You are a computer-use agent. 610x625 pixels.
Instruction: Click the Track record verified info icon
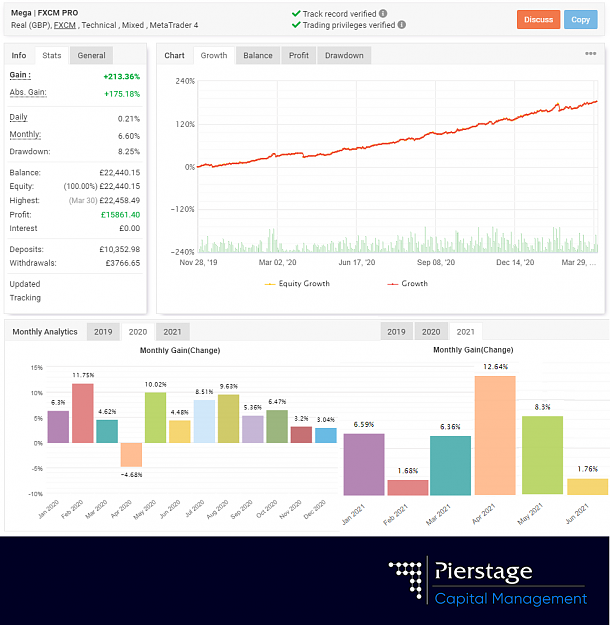383,14
